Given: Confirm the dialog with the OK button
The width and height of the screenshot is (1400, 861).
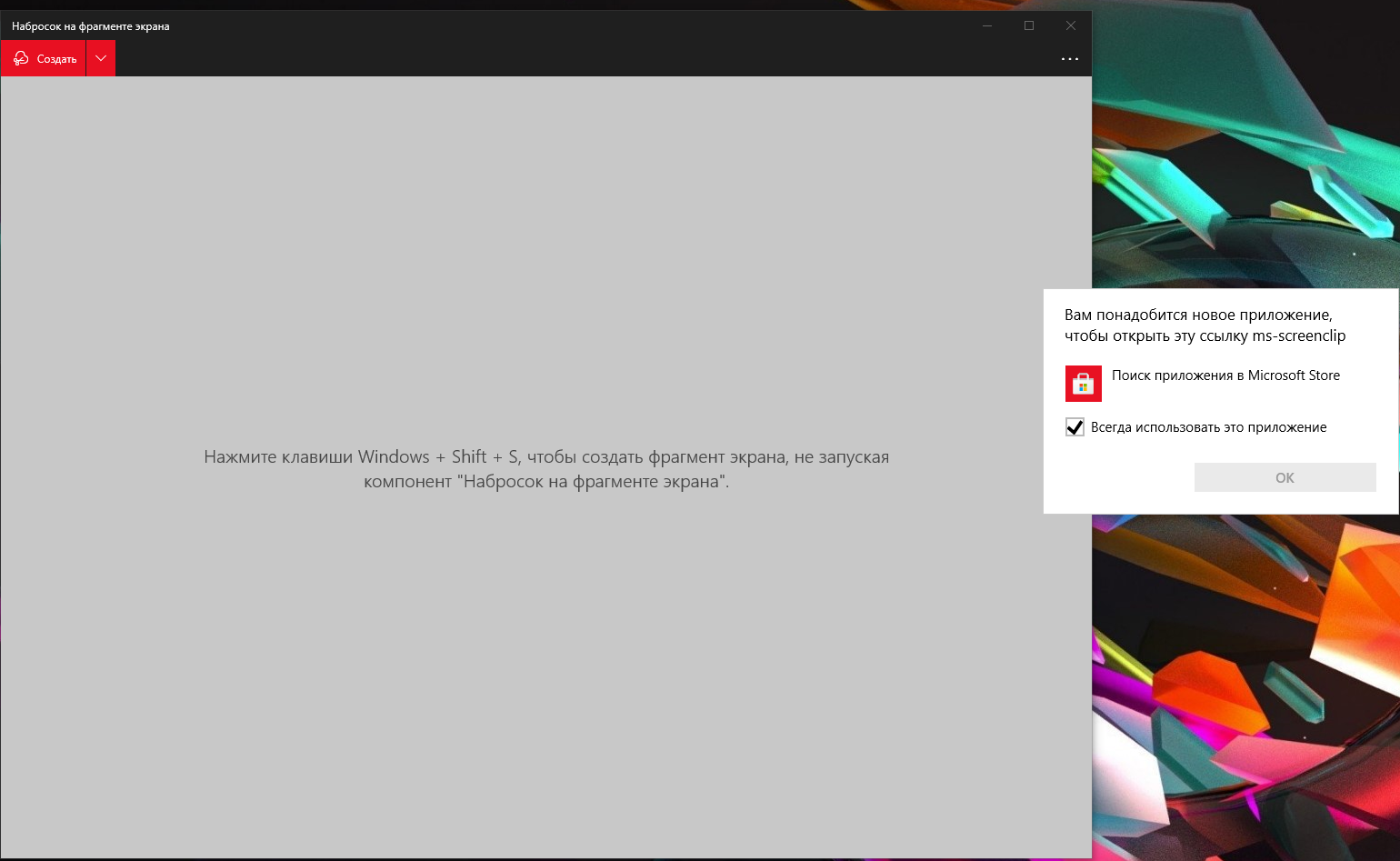Looking at the screenshot, I should point(1285,477).
